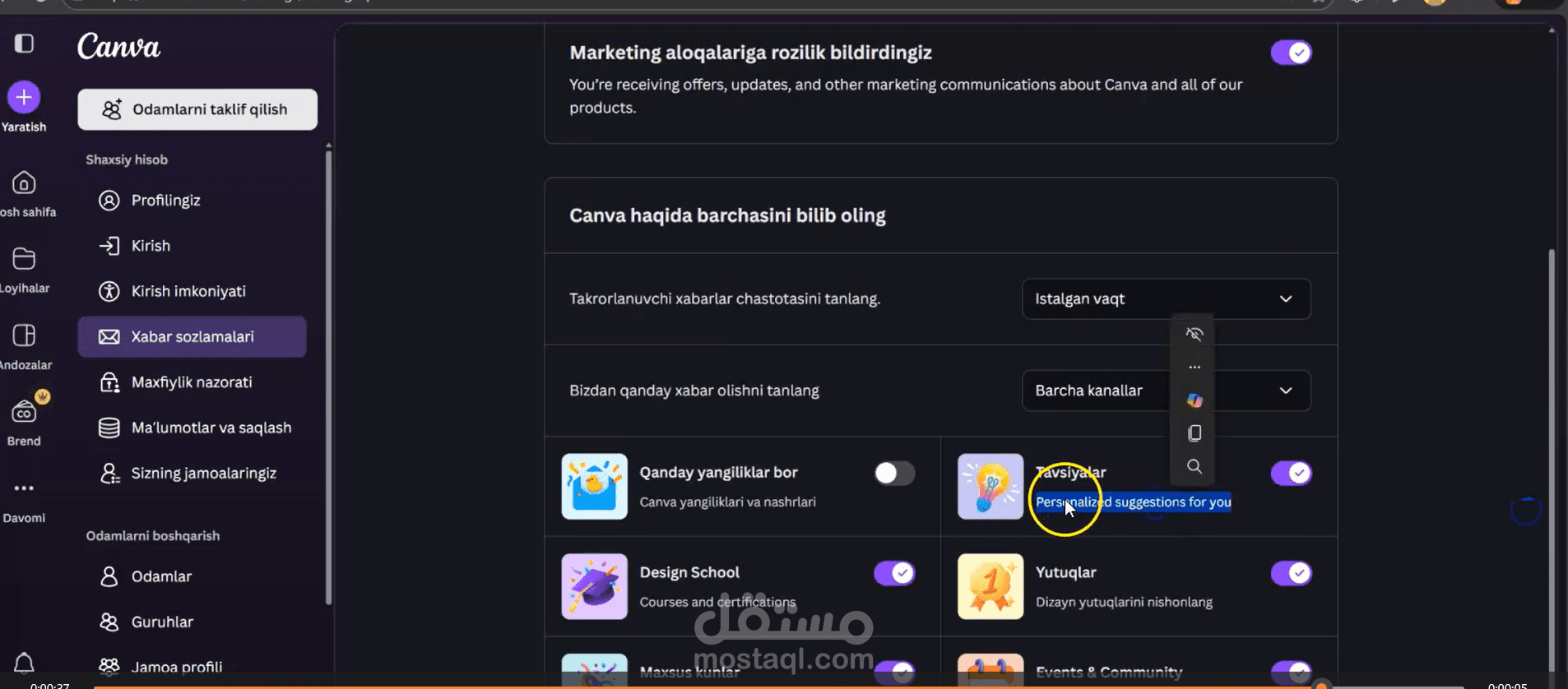Switch off the Maxsus kunlar toggle
Viewport: 1568px width, 689px height.
[x=894, y=673]
